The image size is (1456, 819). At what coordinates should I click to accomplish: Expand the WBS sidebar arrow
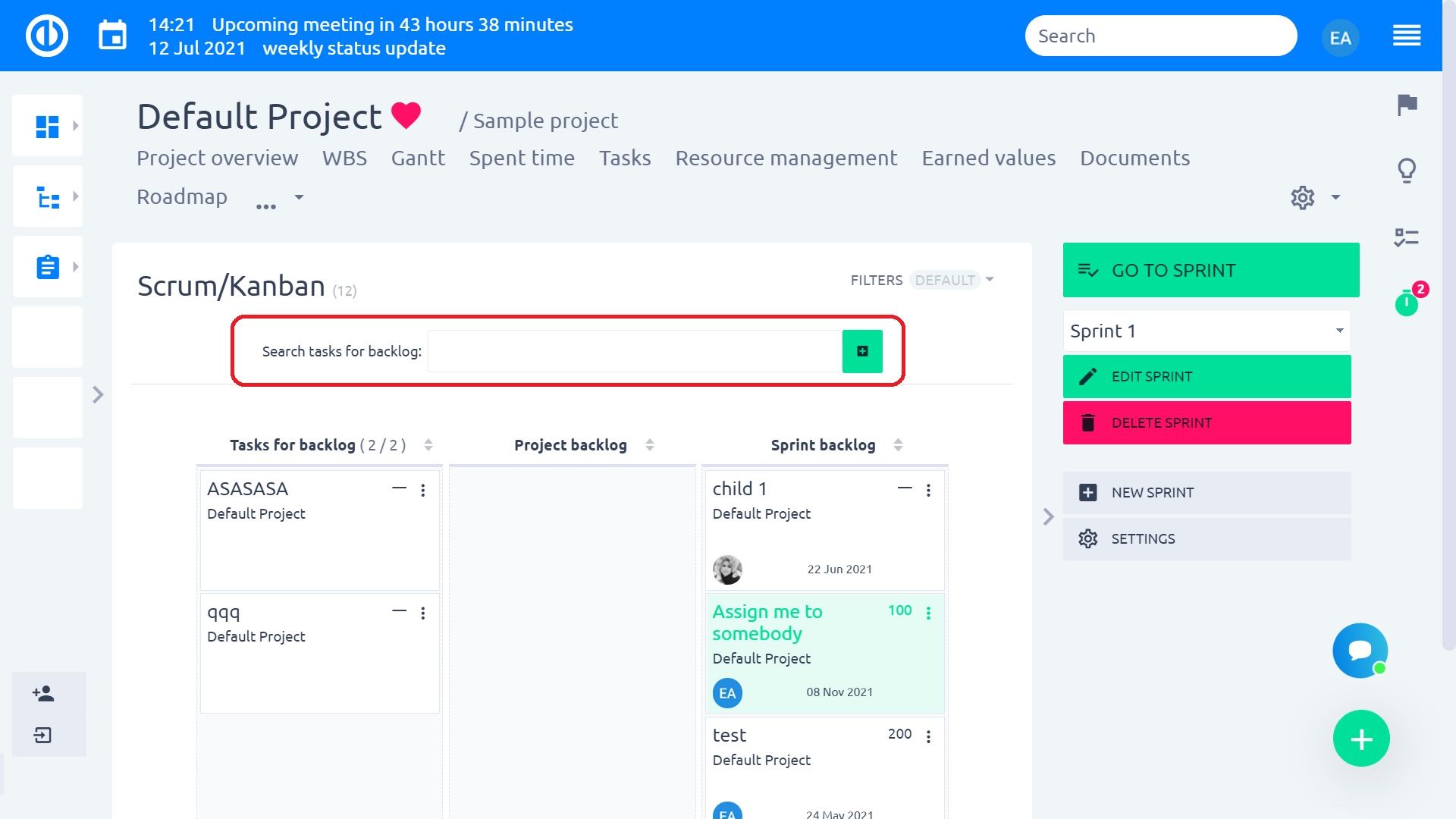coord(75,196)
